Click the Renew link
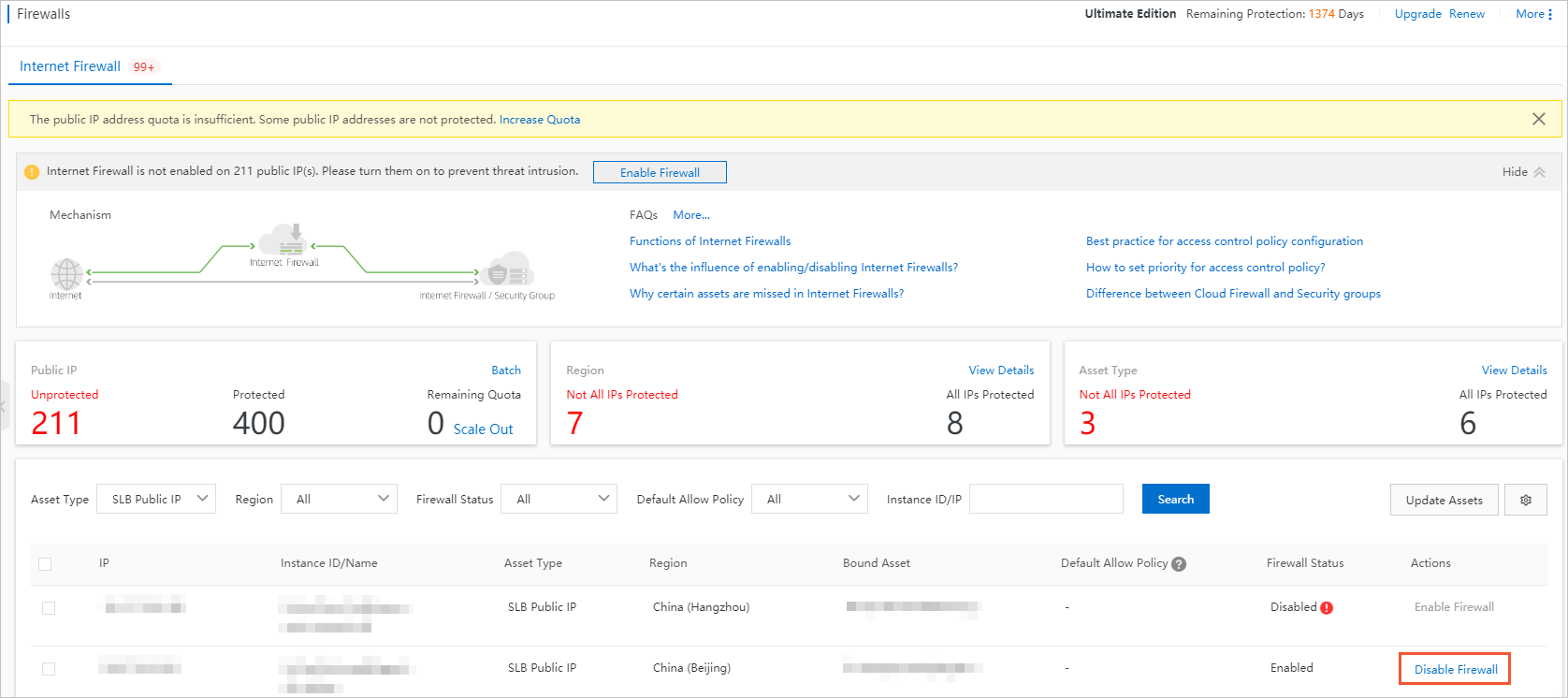Viewport: 1568px width, 698px height. tap(1467, 14)
